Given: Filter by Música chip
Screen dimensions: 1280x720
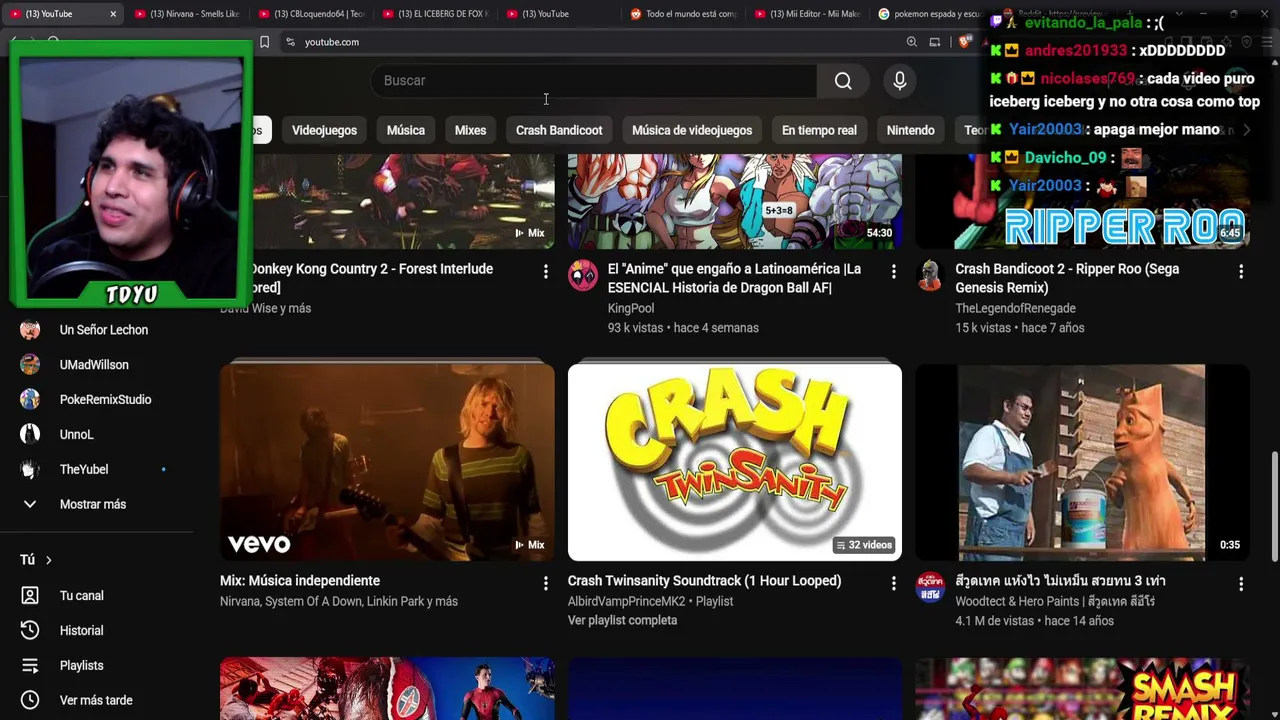Looking at the screenshot, I should [x=405, y=130].
